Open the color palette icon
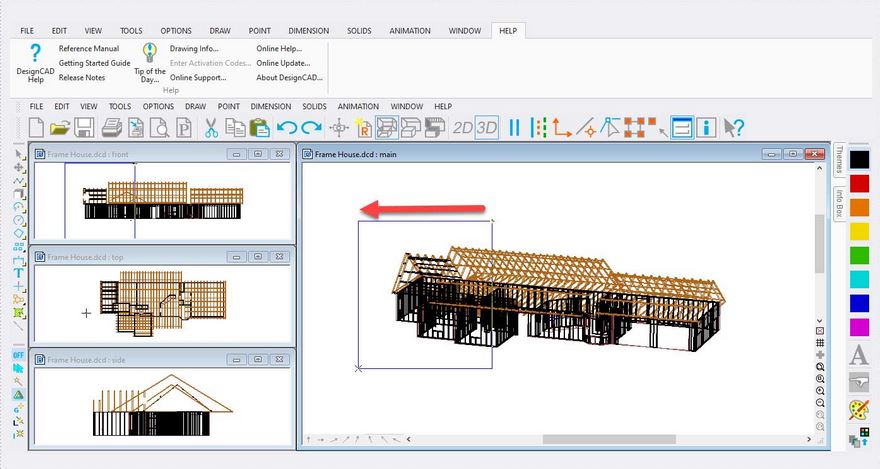Viewport: 880px width, 469px height. click(858, 409)
